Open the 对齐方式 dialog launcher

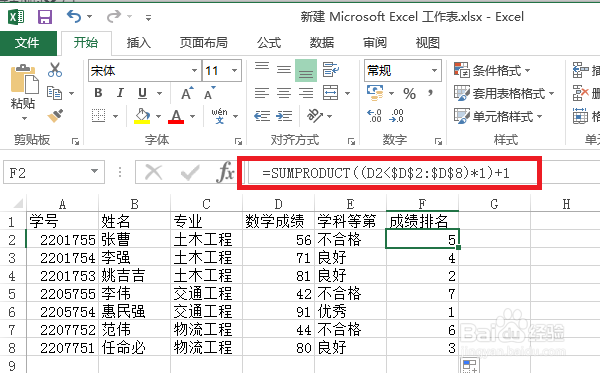[351, 142]
